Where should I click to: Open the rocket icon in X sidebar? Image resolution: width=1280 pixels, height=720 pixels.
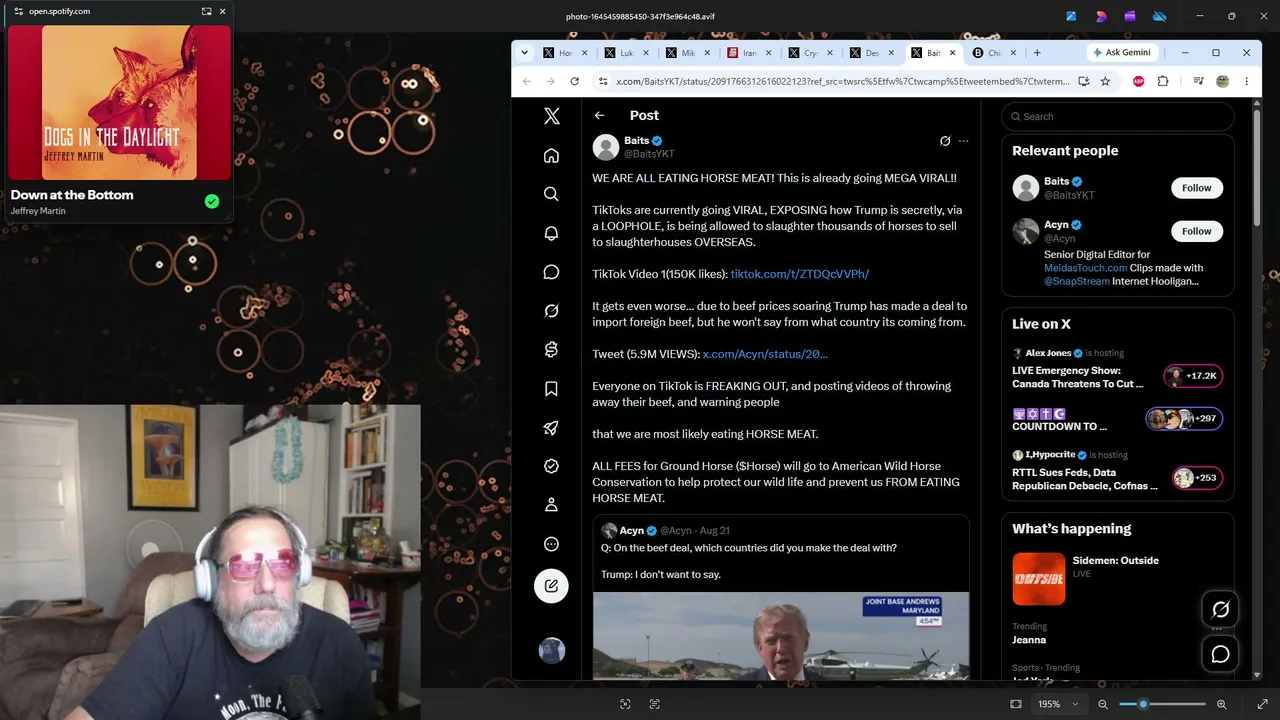551,427
